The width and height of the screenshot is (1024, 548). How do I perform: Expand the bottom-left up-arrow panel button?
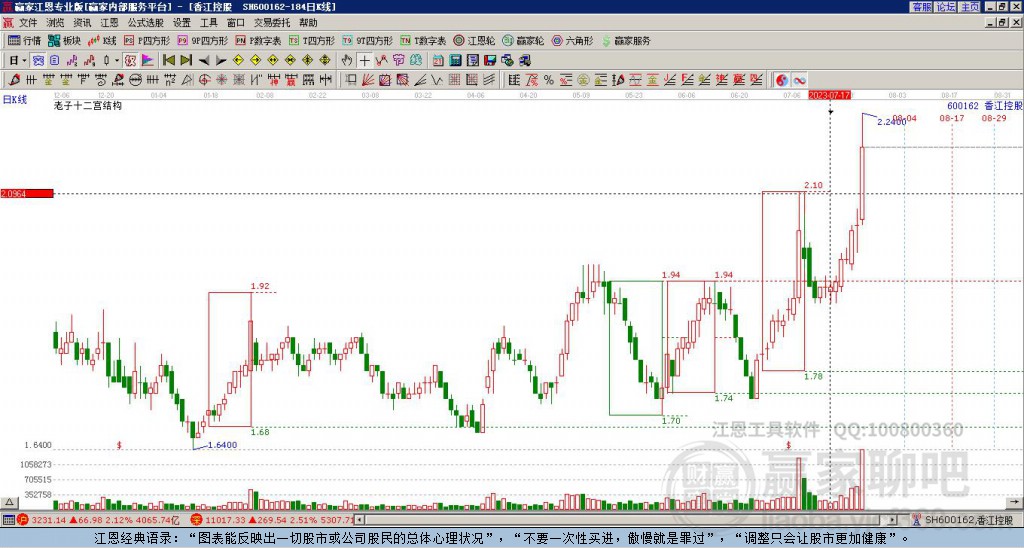tap(9, 502)
